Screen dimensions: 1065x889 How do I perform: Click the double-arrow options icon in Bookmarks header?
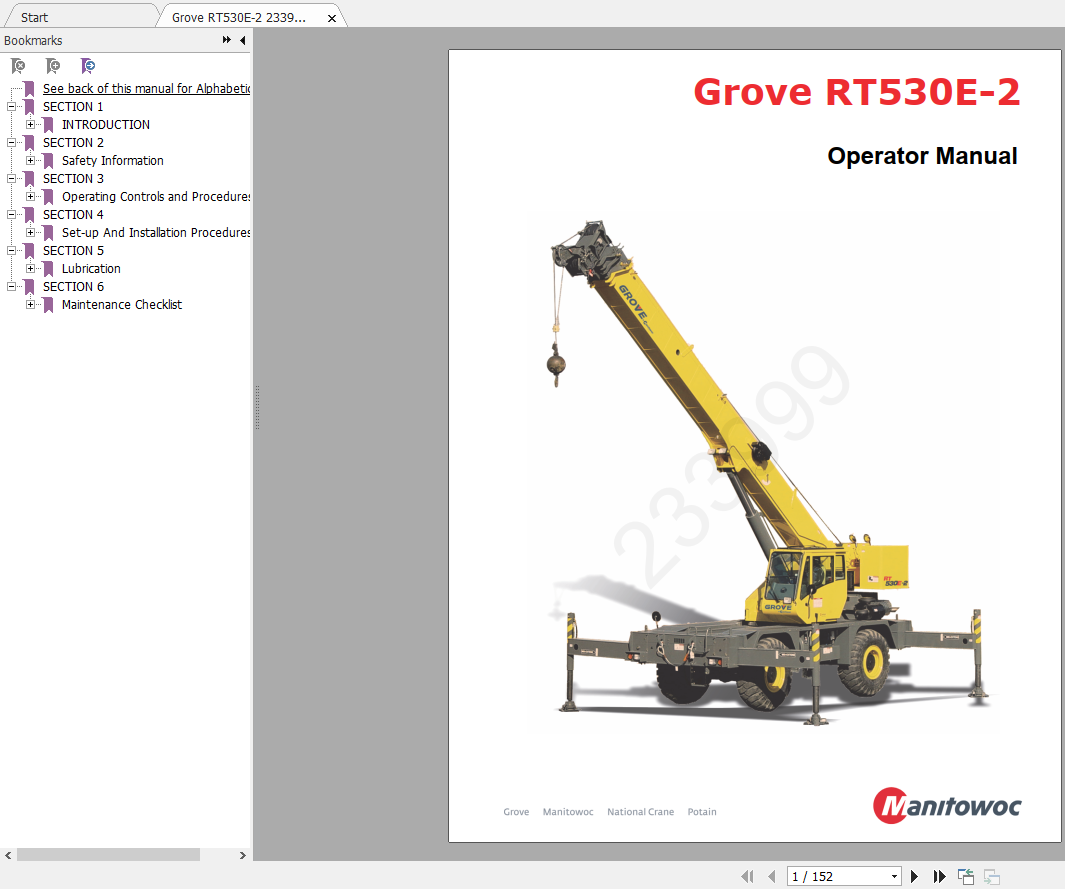point(227,40)
